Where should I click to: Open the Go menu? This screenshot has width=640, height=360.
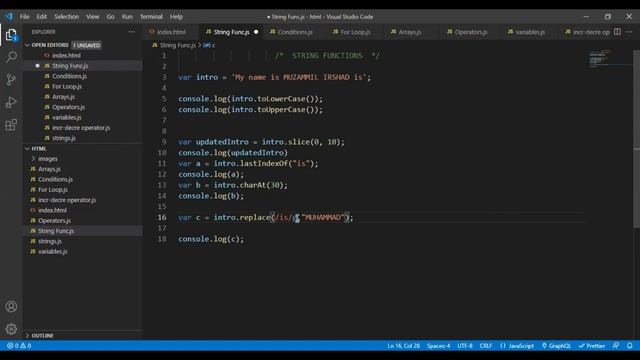click(111, 17)
